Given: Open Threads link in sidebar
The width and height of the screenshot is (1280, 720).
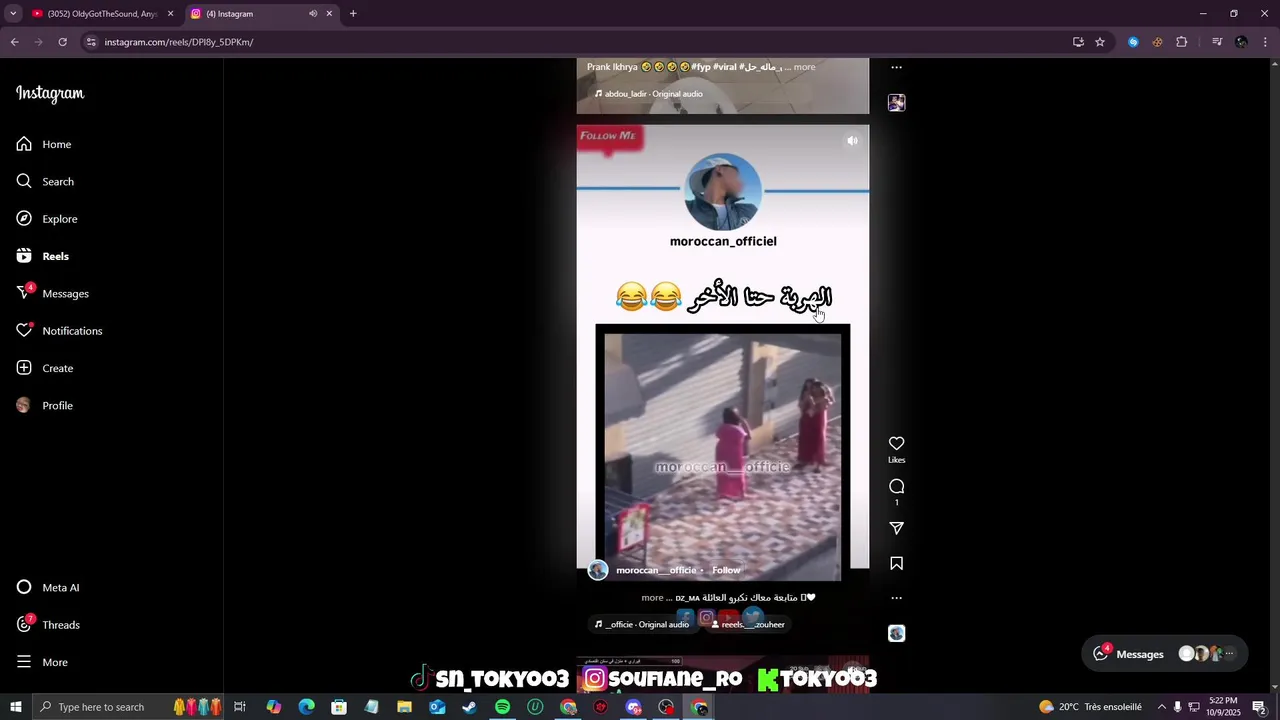Looking at the screenshot, I should 48,625.
